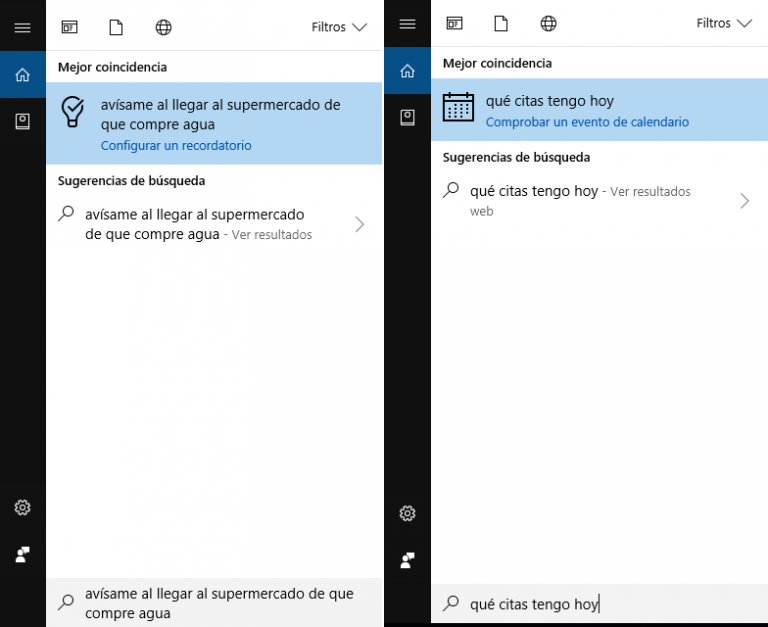Image resolution: width=768 pixels, height=627 pixels.
Task: Click the calendar icon beside 'qué citas tengo hoy'
Action: [x=458, y=107]
